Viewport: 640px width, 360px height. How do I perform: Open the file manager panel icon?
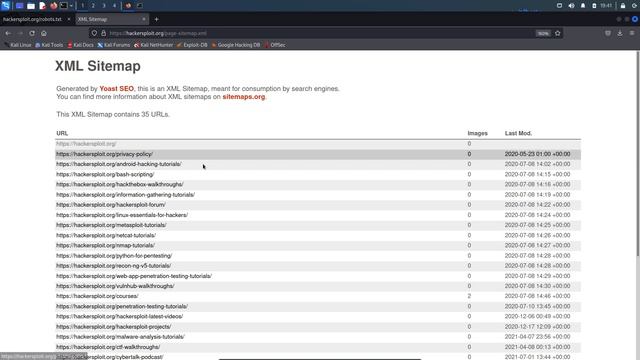click(x=31, y=6)
